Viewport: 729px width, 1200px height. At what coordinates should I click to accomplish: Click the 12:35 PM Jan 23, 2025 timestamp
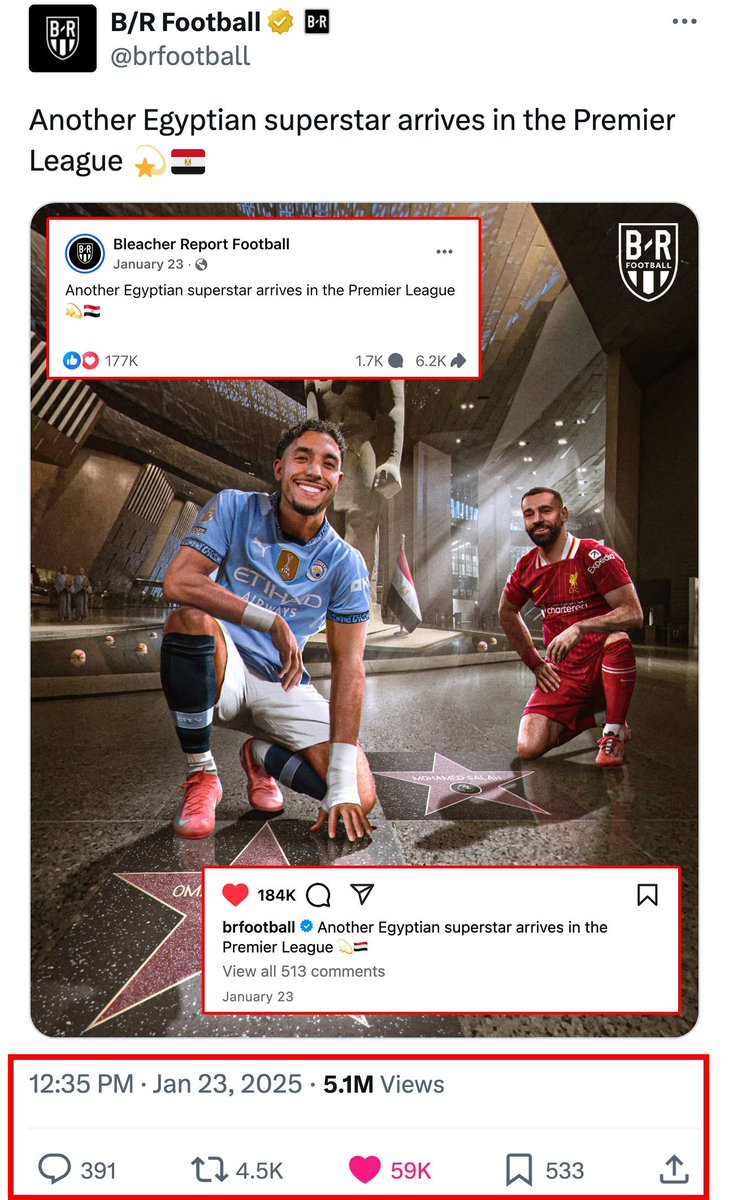click(x=165, y=1084)
